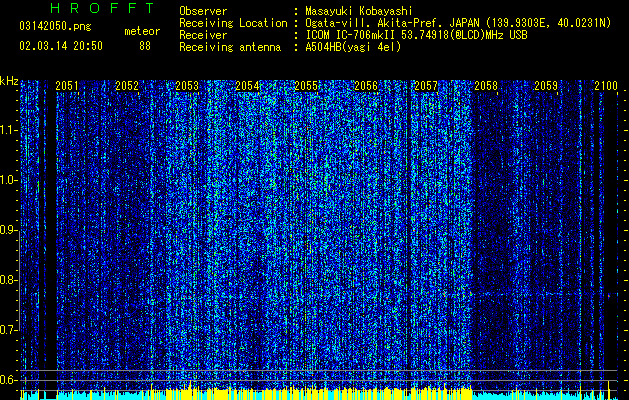Click the observer name Masayuki Kobayashi
This screenshot has height=400, width=629.
(x=359, y=11)
